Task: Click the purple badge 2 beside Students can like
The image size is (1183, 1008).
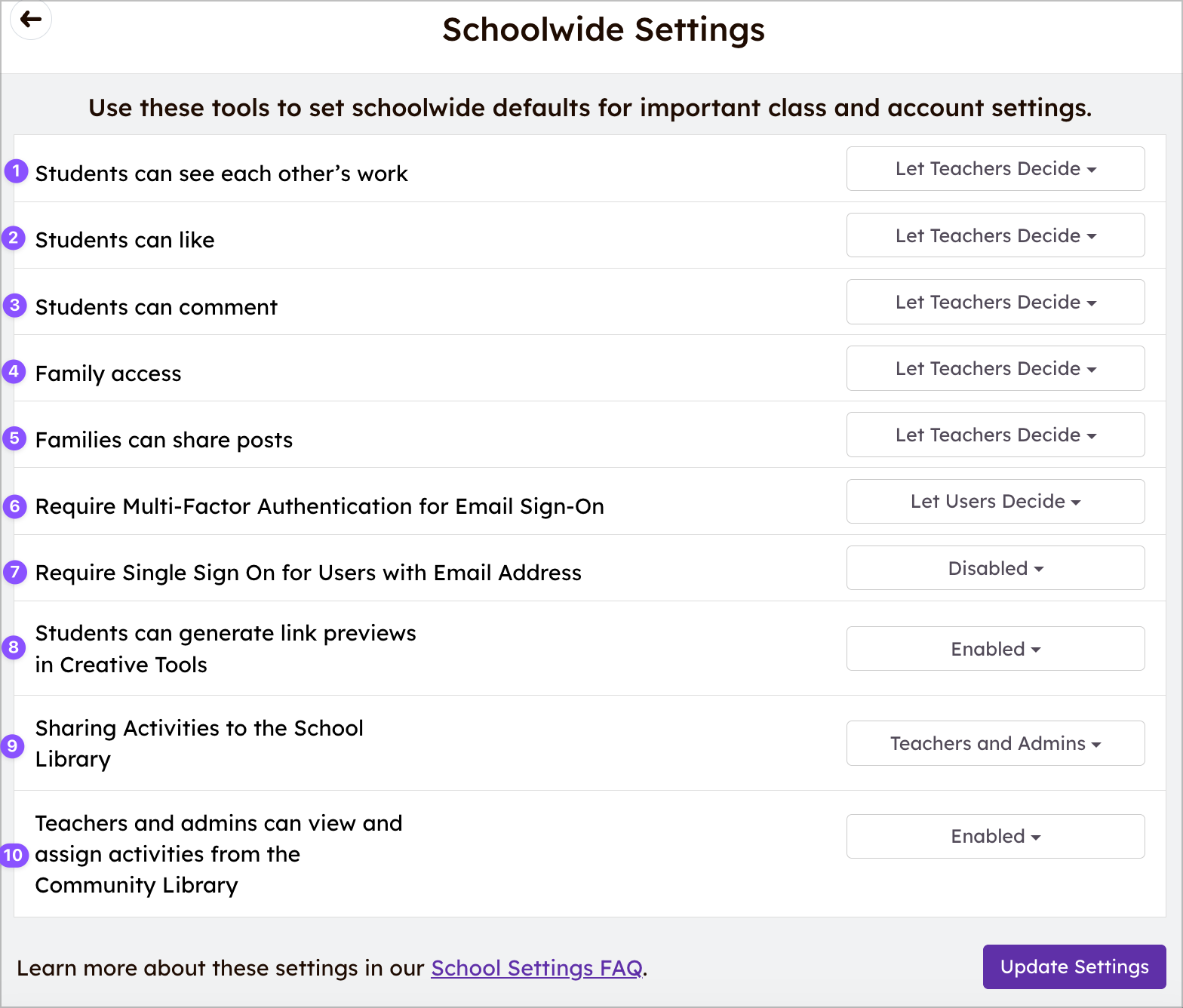Action: [14, 238]
